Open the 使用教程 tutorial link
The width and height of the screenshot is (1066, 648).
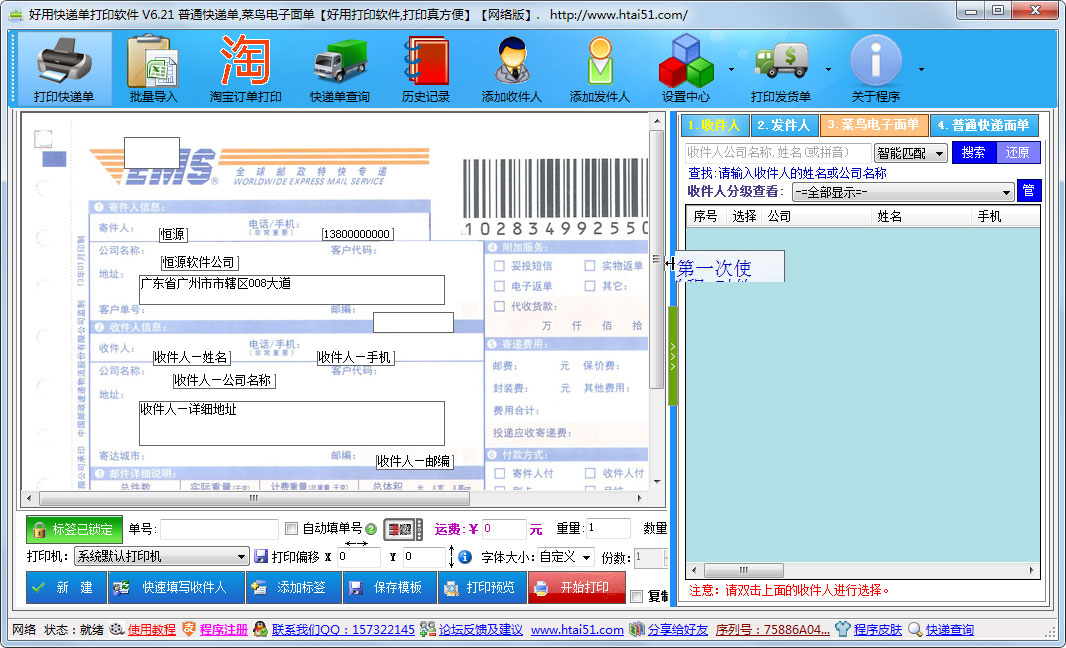coord(152,630)
